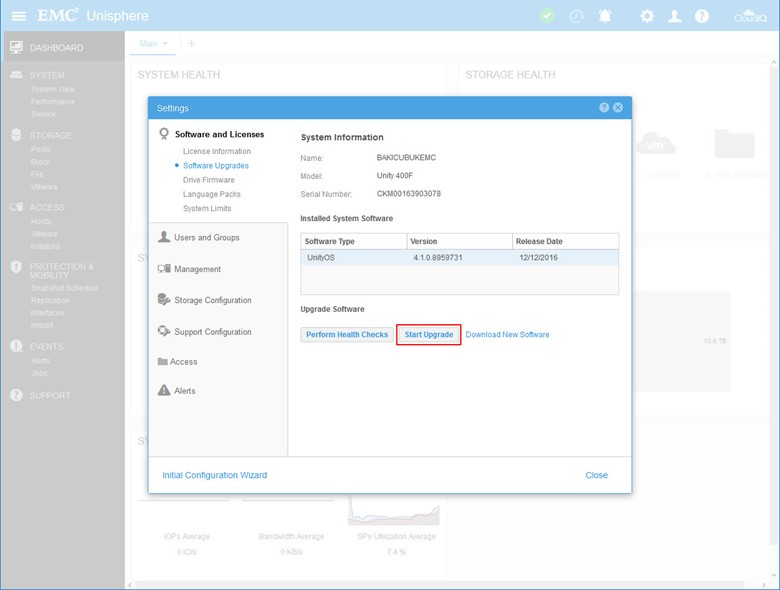
Task: Click Perform Health Checks button
Action: click(x=347, y=334)
